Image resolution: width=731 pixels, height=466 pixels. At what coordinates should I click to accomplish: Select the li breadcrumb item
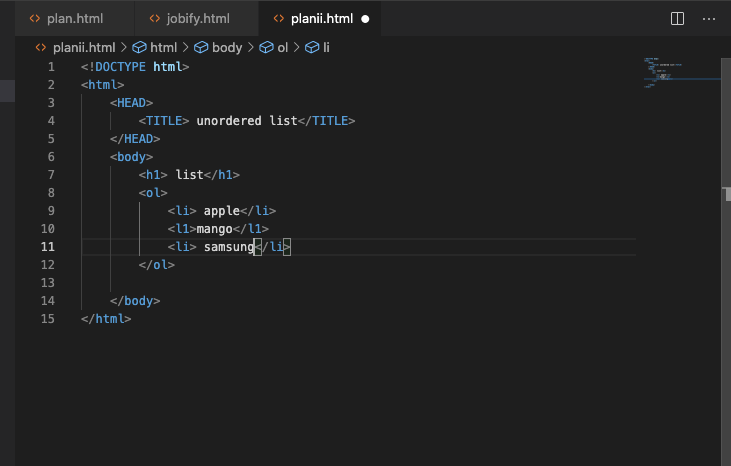point(326,47)
